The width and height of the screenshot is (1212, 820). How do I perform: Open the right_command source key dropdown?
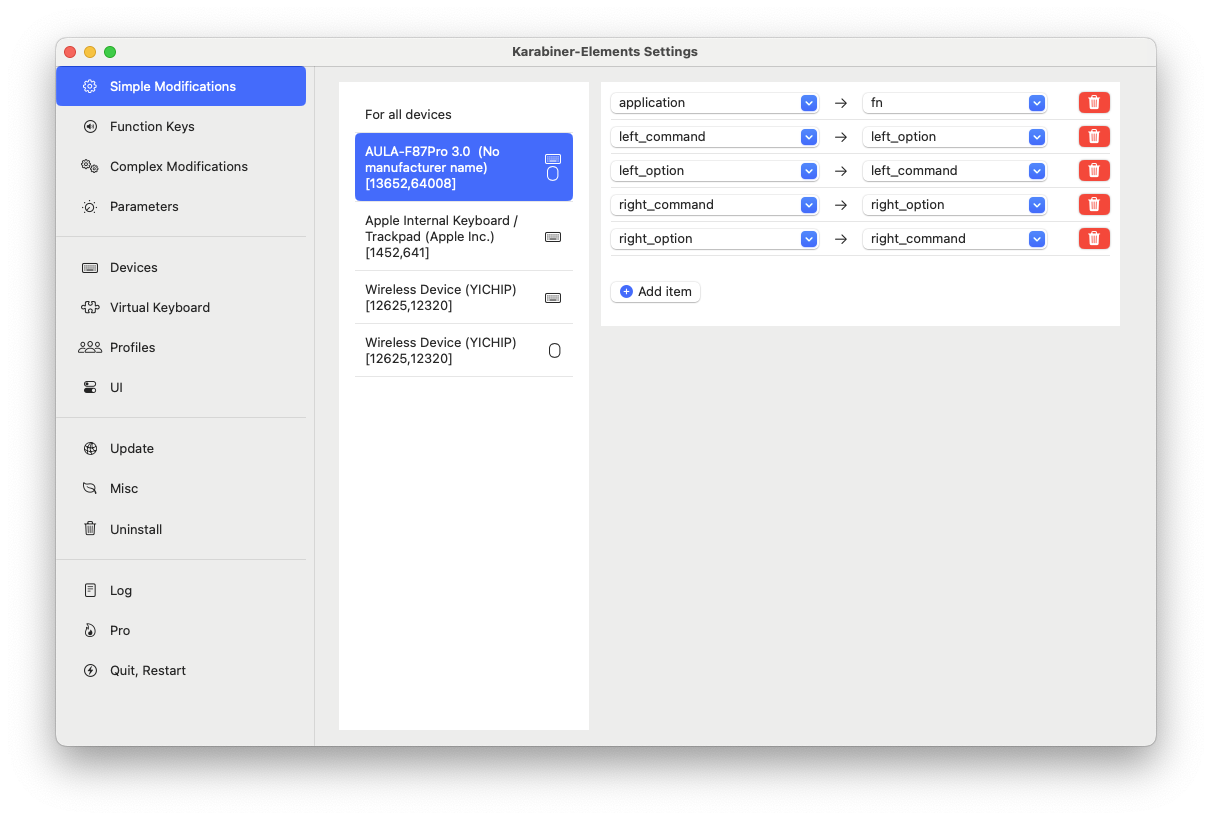[715, 205]
